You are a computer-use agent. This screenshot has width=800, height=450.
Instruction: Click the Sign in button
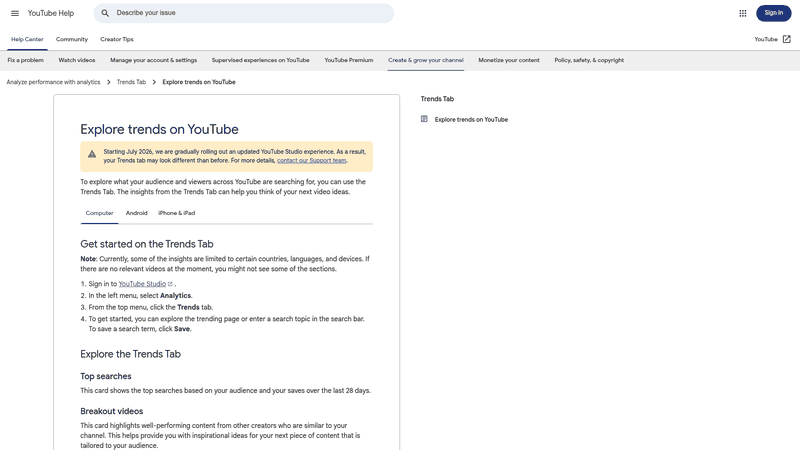(x=773, y=13)
